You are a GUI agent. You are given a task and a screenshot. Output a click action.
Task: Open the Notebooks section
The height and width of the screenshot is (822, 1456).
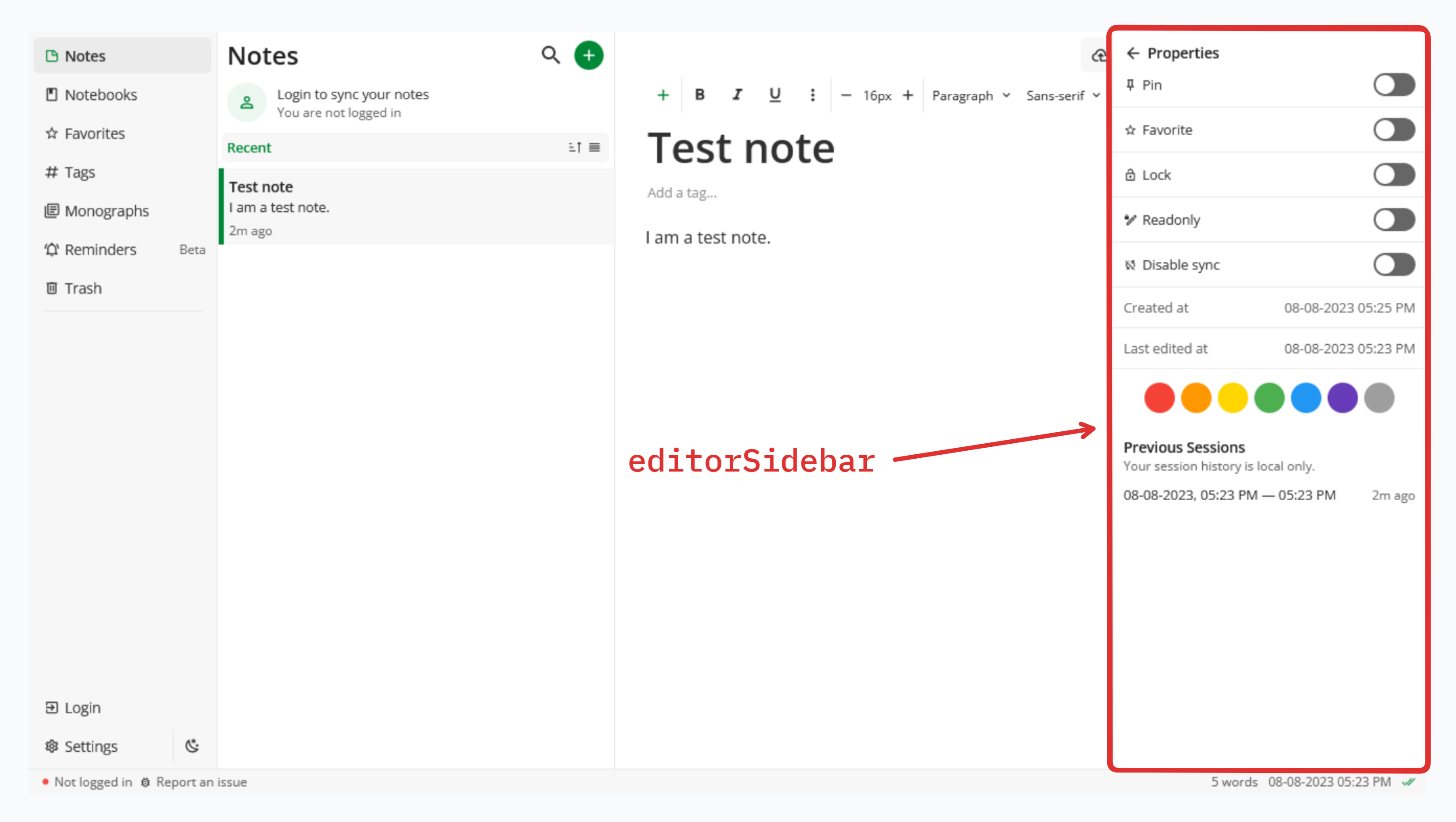(x=101, y=95)
